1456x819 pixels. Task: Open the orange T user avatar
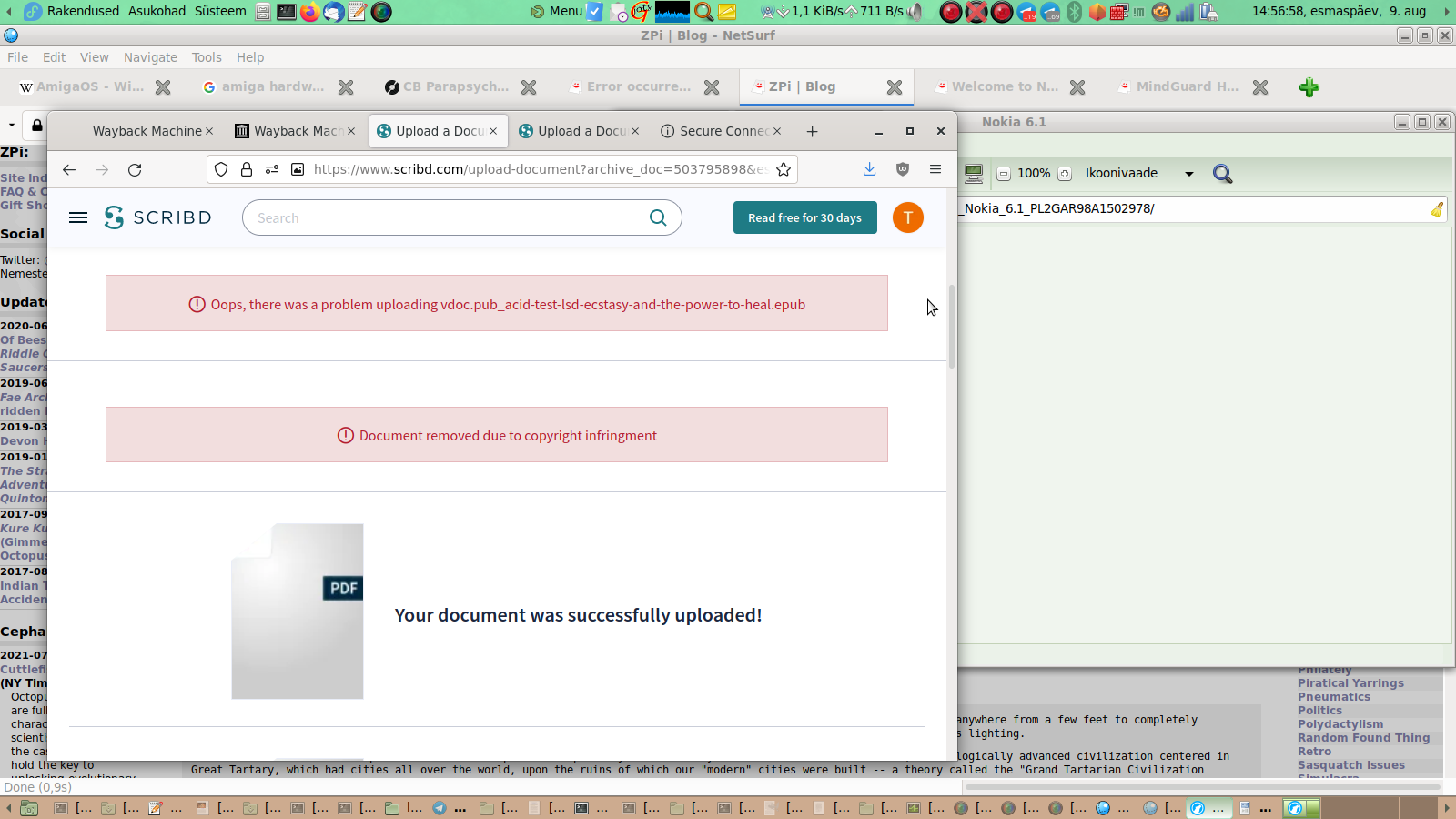pos(908,217)
